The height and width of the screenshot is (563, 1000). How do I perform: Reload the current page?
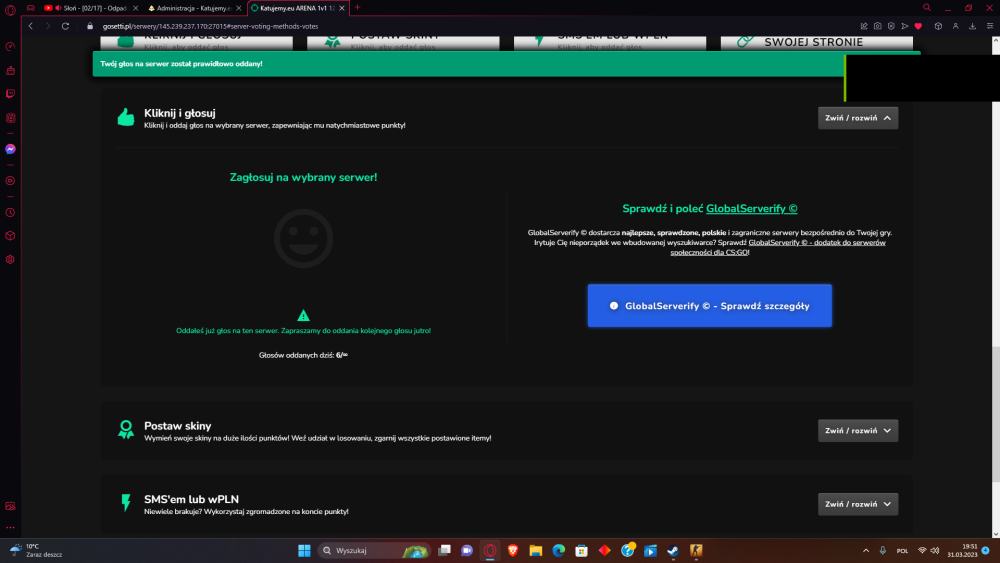click(x=65, y=26)
